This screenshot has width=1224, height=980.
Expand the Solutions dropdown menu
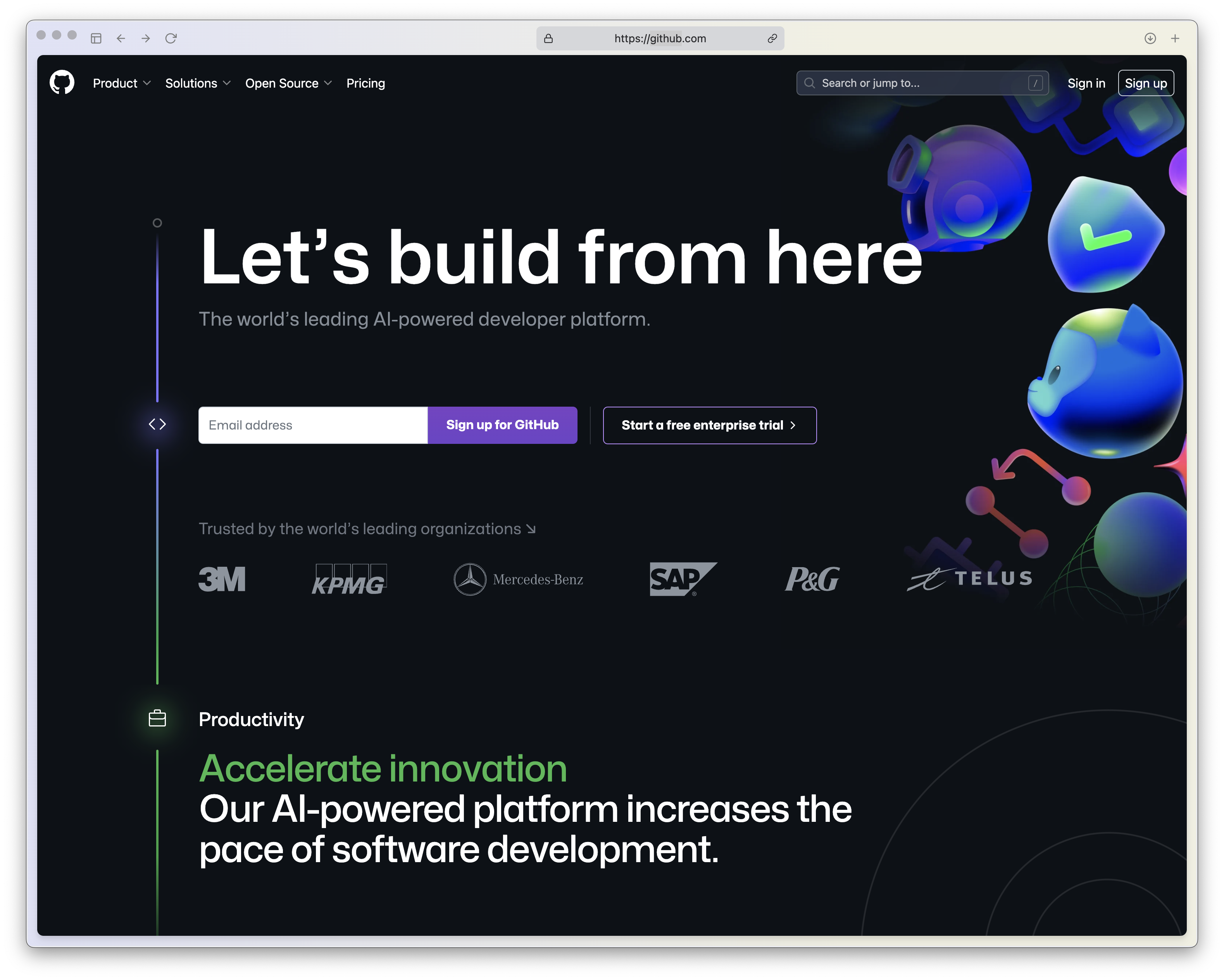(198, 83)
